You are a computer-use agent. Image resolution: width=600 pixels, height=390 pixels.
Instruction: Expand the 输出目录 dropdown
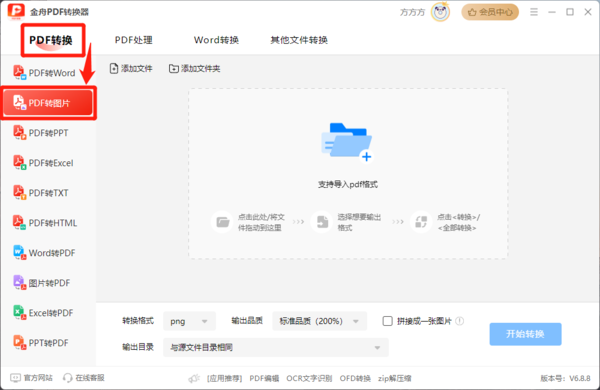[x=276, y=348]
